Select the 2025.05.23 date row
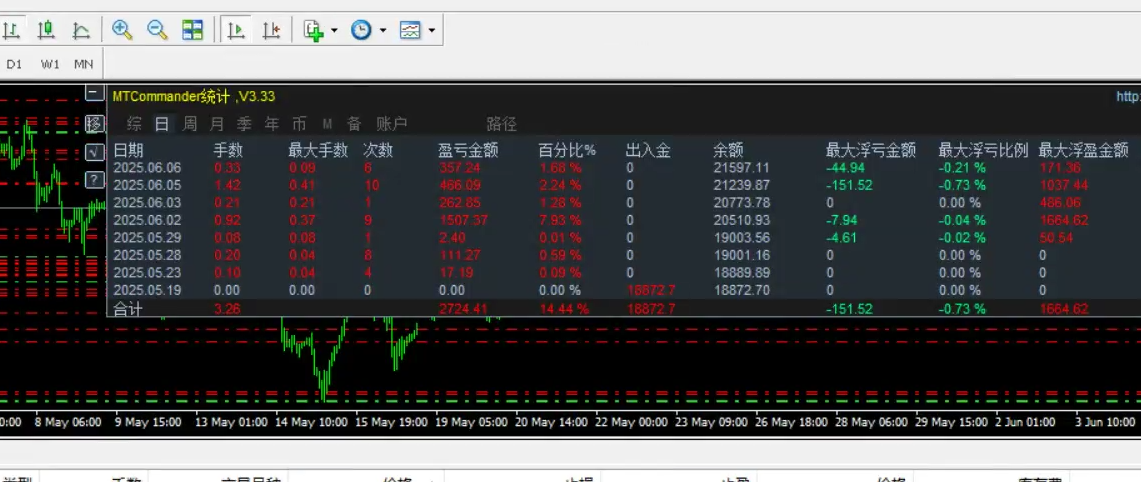 click(148, 272)
